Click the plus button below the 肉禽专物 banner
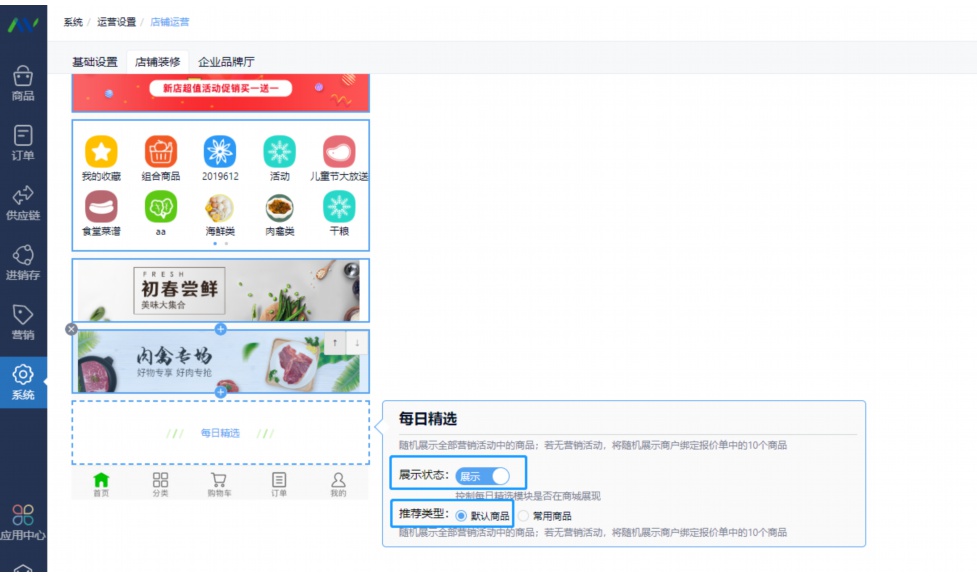Viewport: 977px width, 577px height. coord(219,393)
